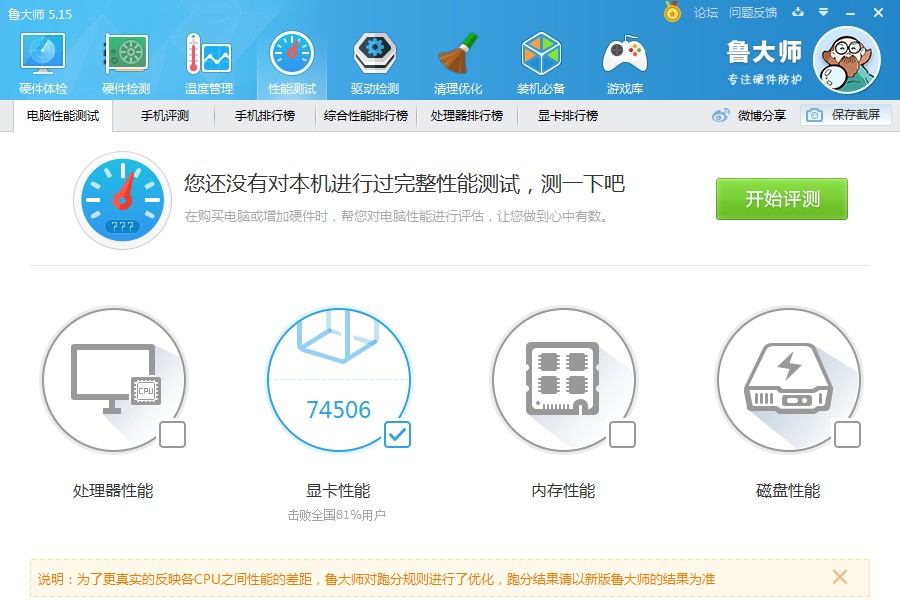Minimize the 鲁大师 window
Screen dimensions: 900x600
pyautogui.click(x=851, y=13)
